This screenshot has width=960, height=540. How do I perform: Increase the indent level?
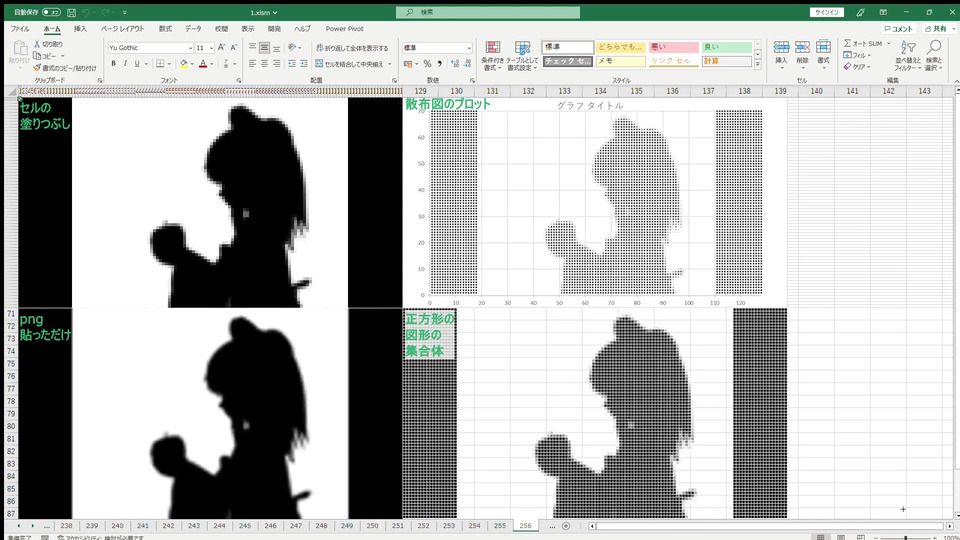304,64
